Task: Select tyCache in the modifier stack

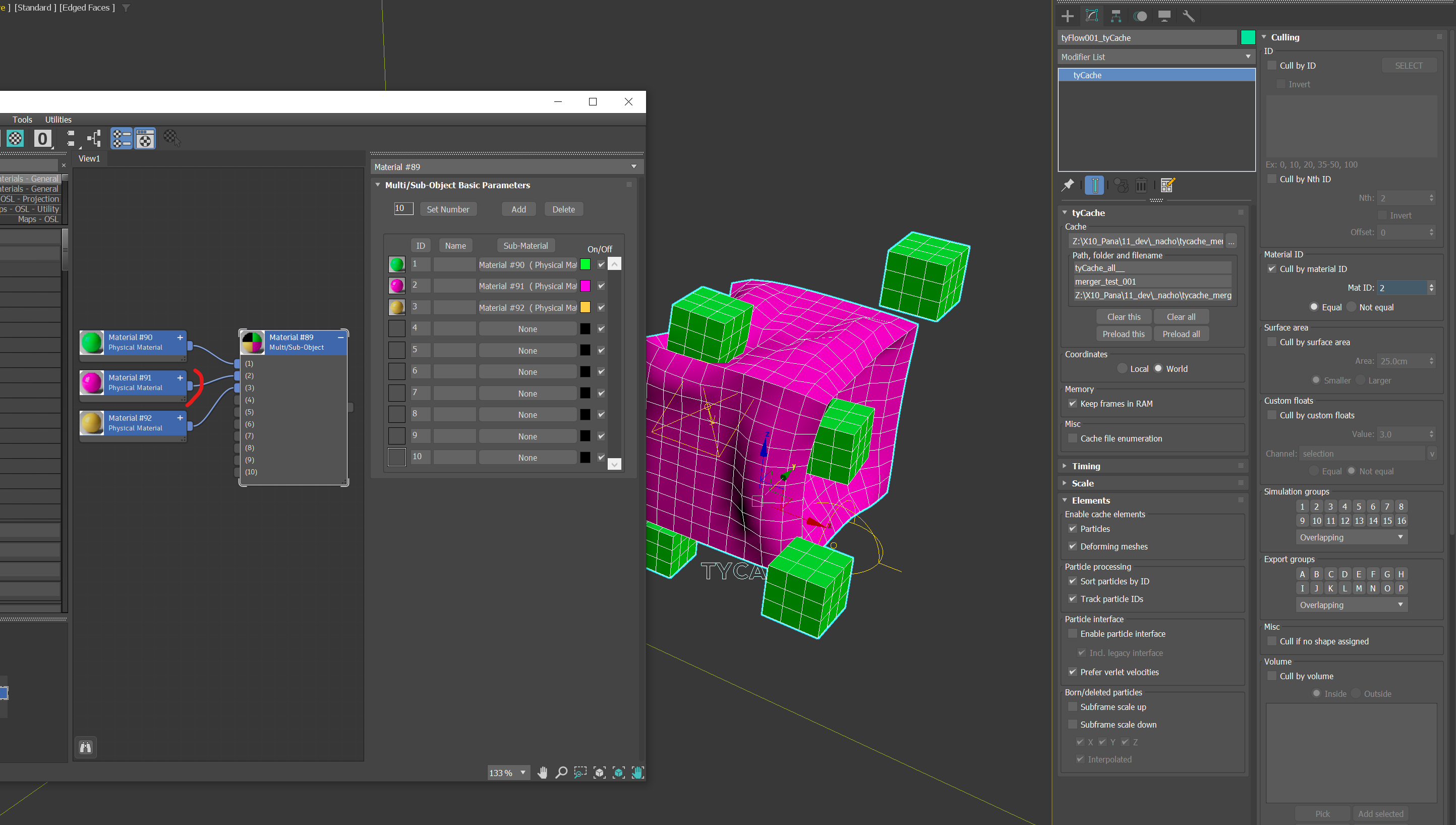Action: (x=1156, y=75)
